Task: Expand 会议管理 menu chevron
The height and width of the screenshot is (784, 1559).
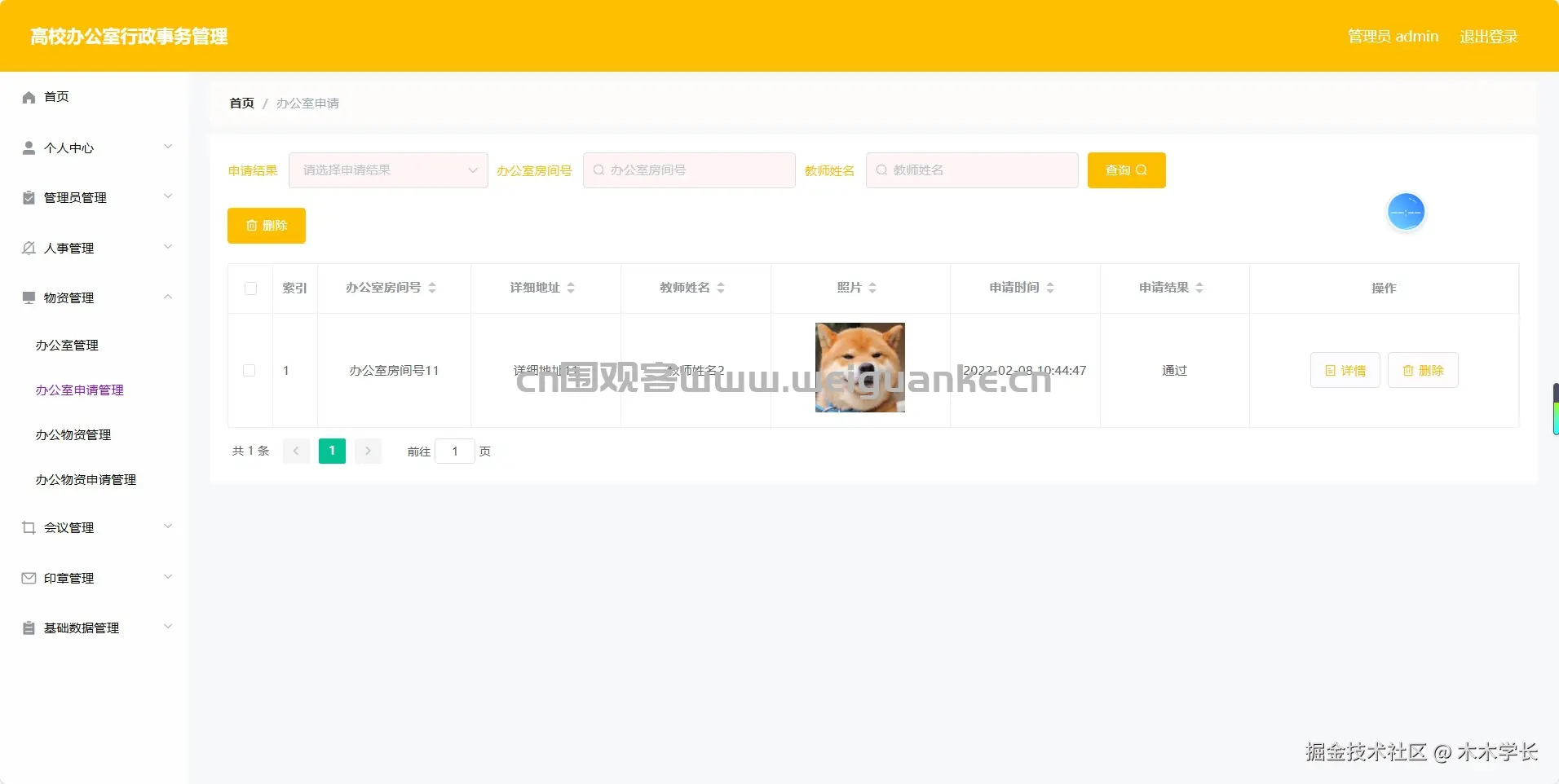Action: [168, 526]
